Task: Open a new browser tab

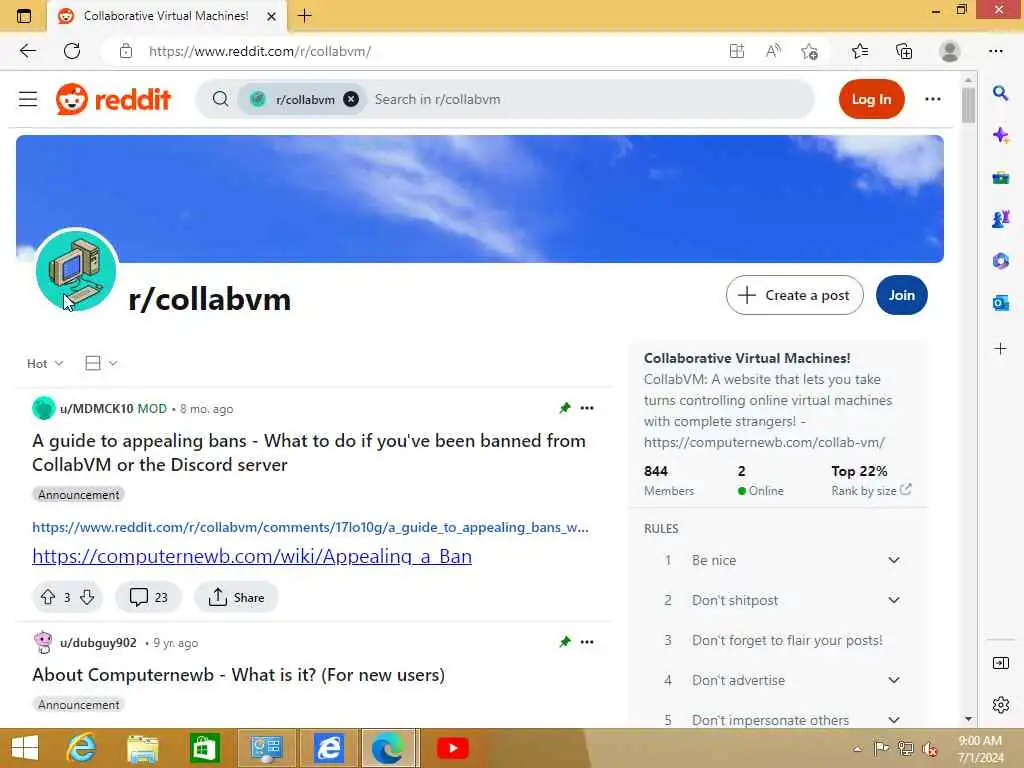Action: 304,16
